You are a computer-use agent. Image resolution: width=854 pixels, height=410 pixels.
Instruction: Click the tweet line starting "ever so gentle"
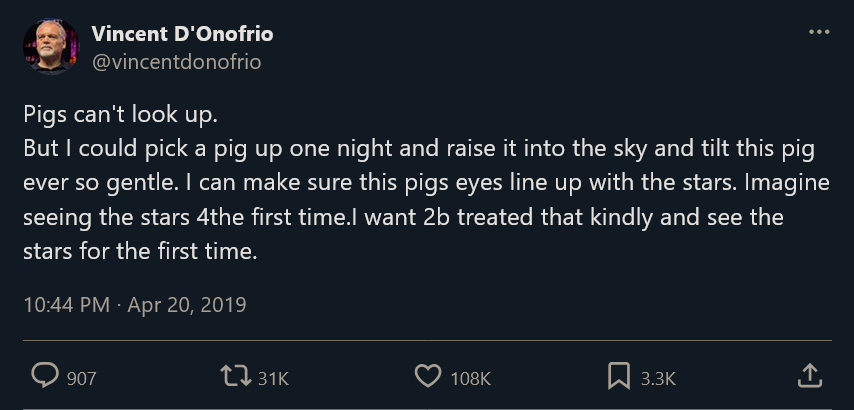[x=419, y=183]
